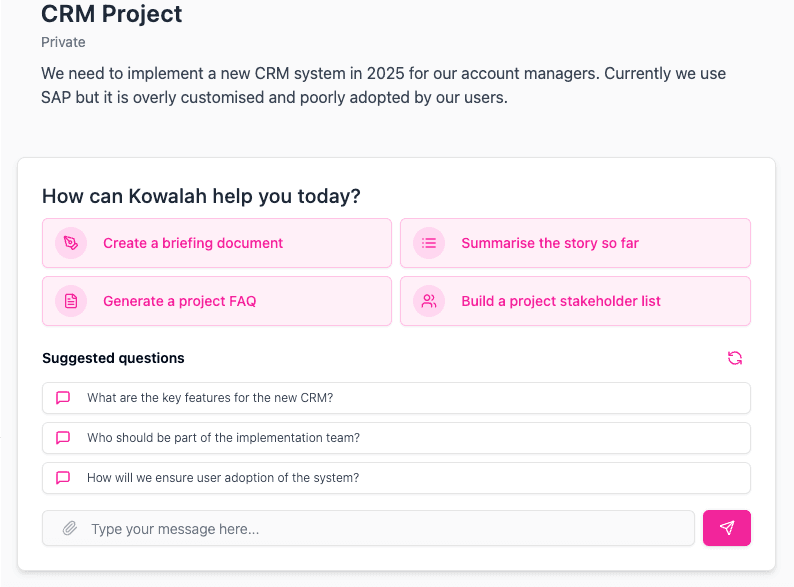The image size is (794, 587).
Task: Click the paperclip attachment icon
Action: point(70,528)
